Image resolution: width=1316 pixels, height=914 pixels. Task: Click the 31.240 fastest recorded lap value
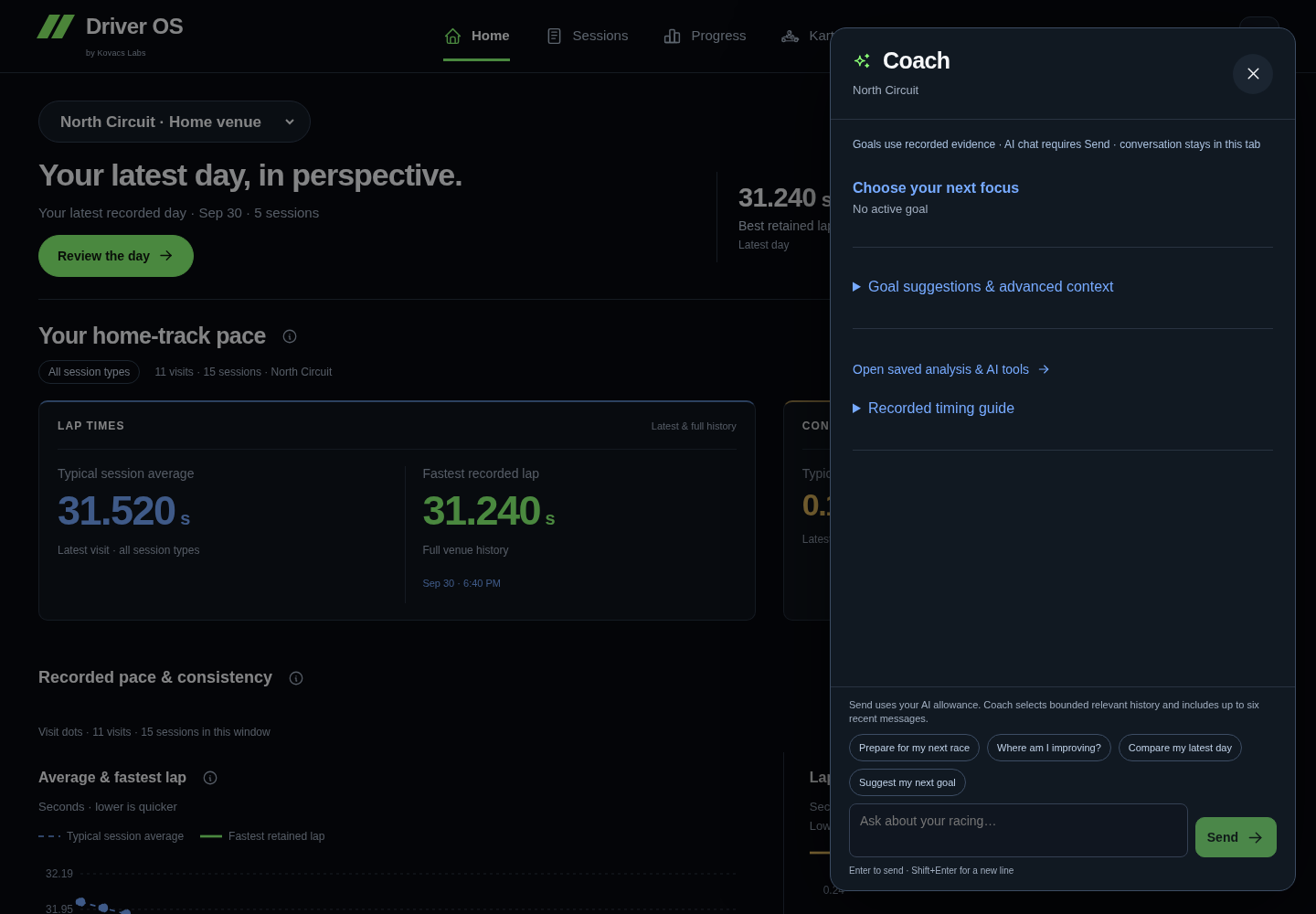(489, 511)
